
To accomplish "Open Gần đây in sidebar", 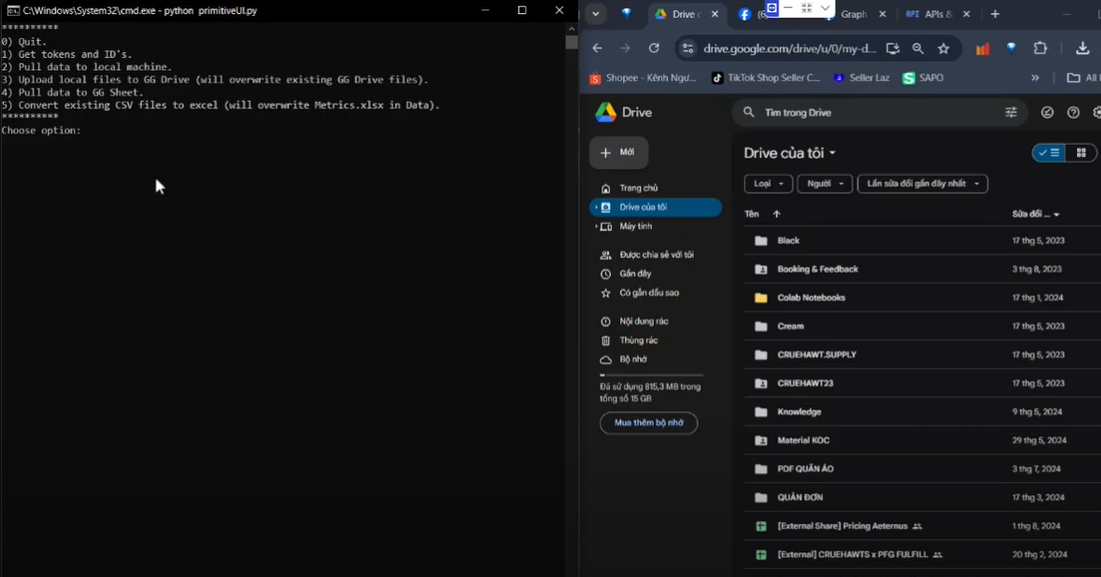I will coord(635,274).
